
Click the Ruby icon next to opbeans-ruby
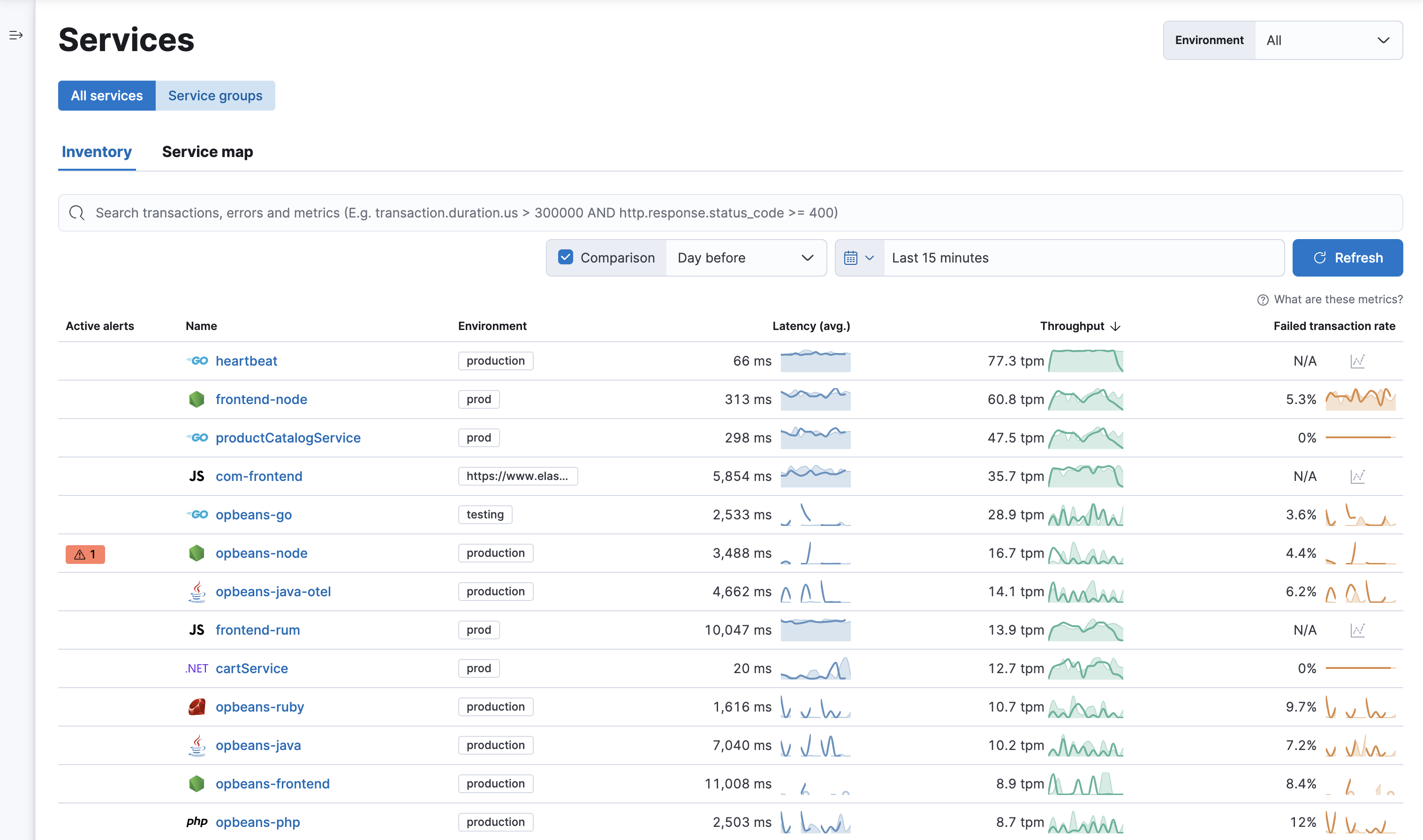click(197, 706)
